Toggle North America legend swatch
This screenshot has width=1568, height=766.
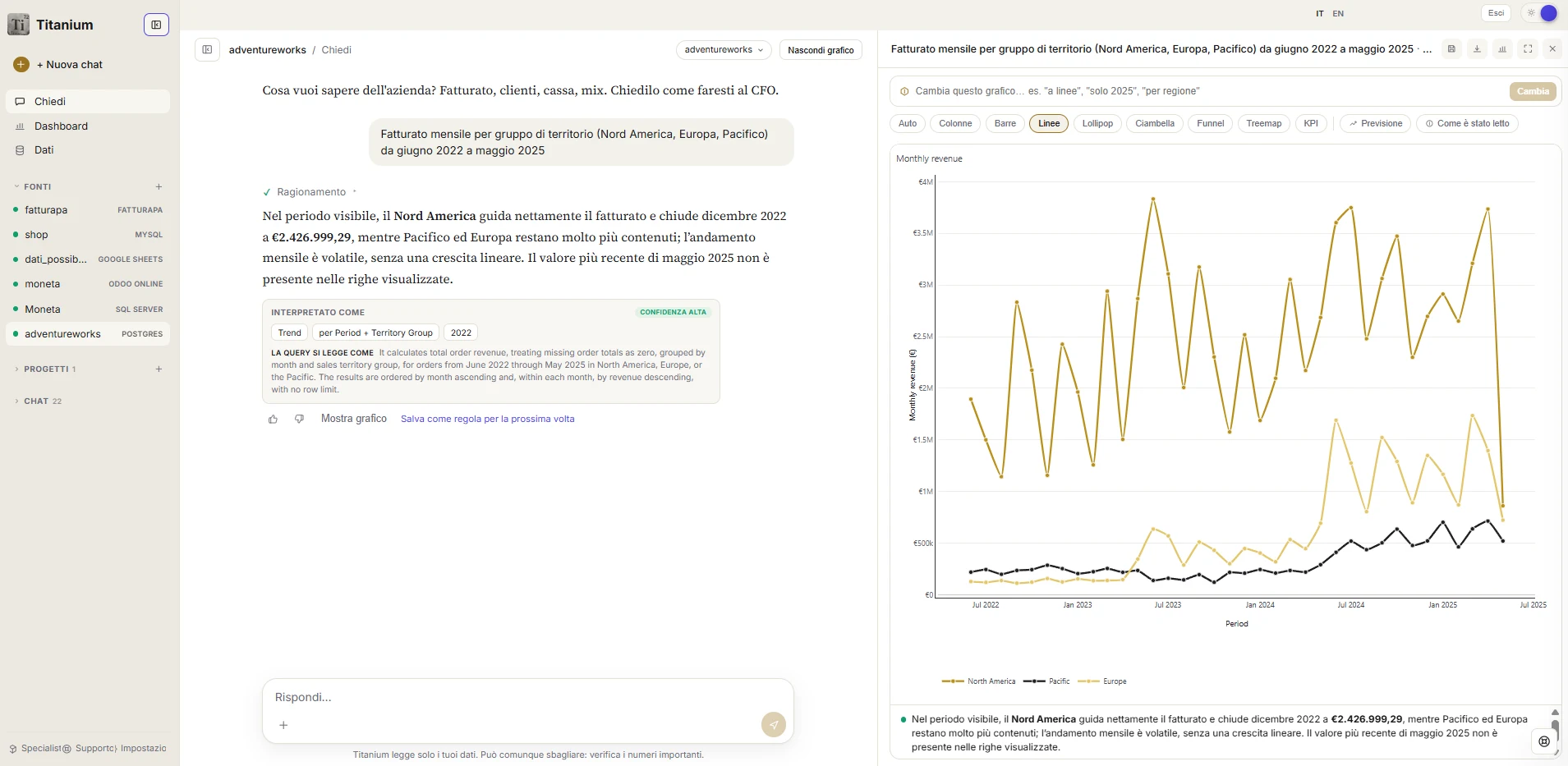point(953,681)
